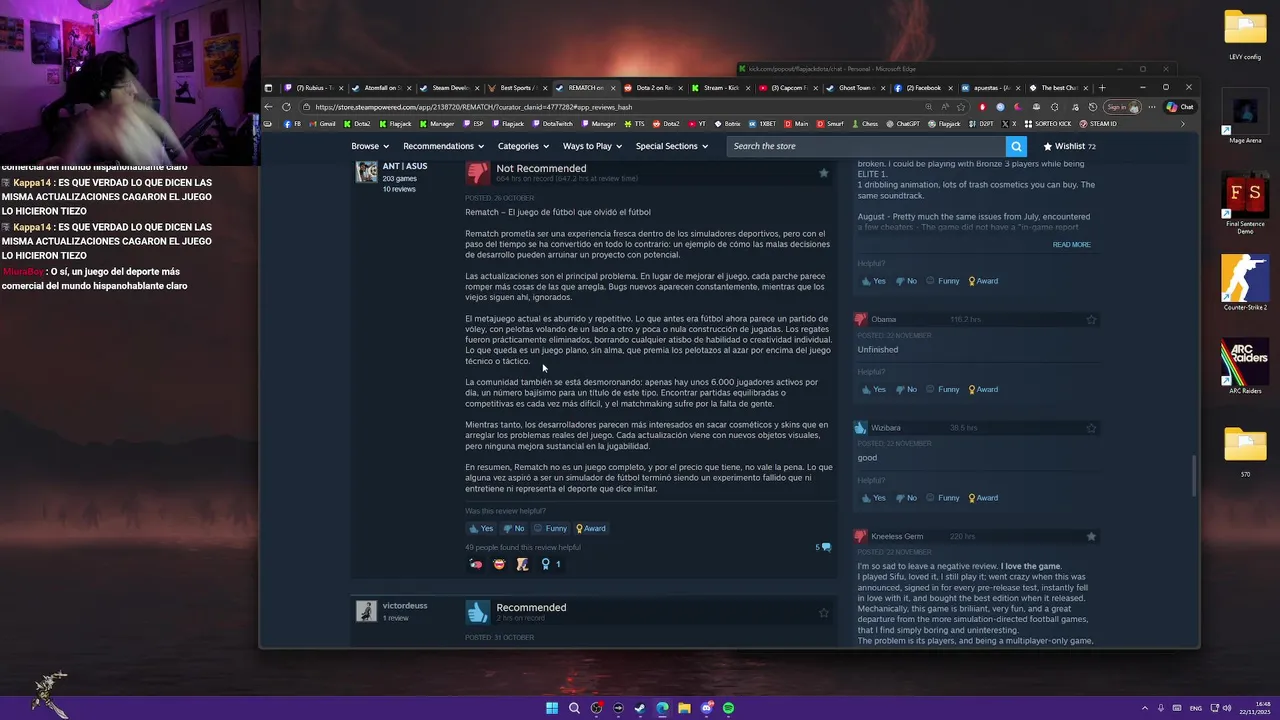Open the Final Sentence Demo desktop shortcut
The height and width of the screenshot is (720, 1280).
coord(1245,203)
